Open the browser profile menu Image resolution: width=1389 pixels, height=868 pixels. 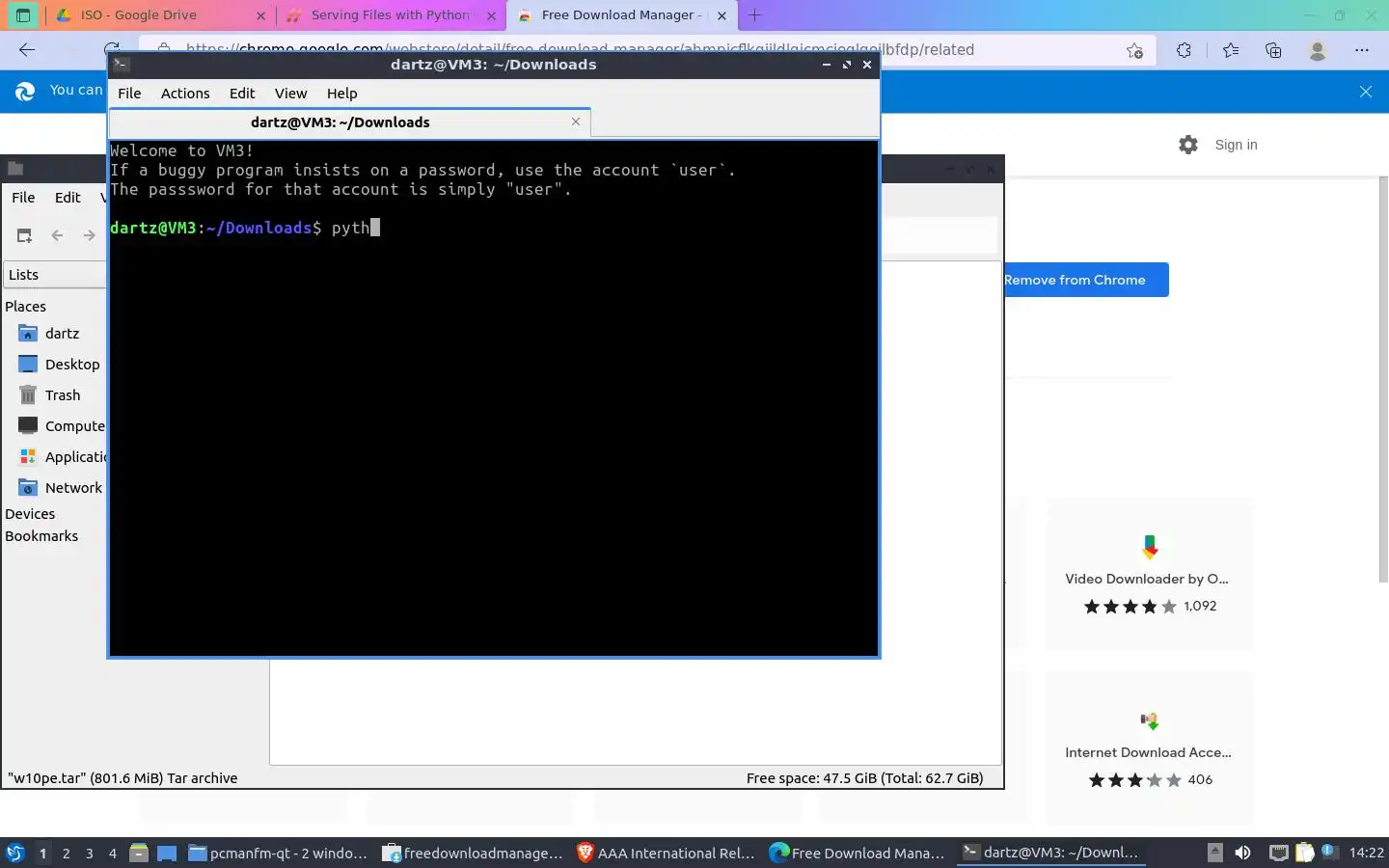pos(1318,50)
